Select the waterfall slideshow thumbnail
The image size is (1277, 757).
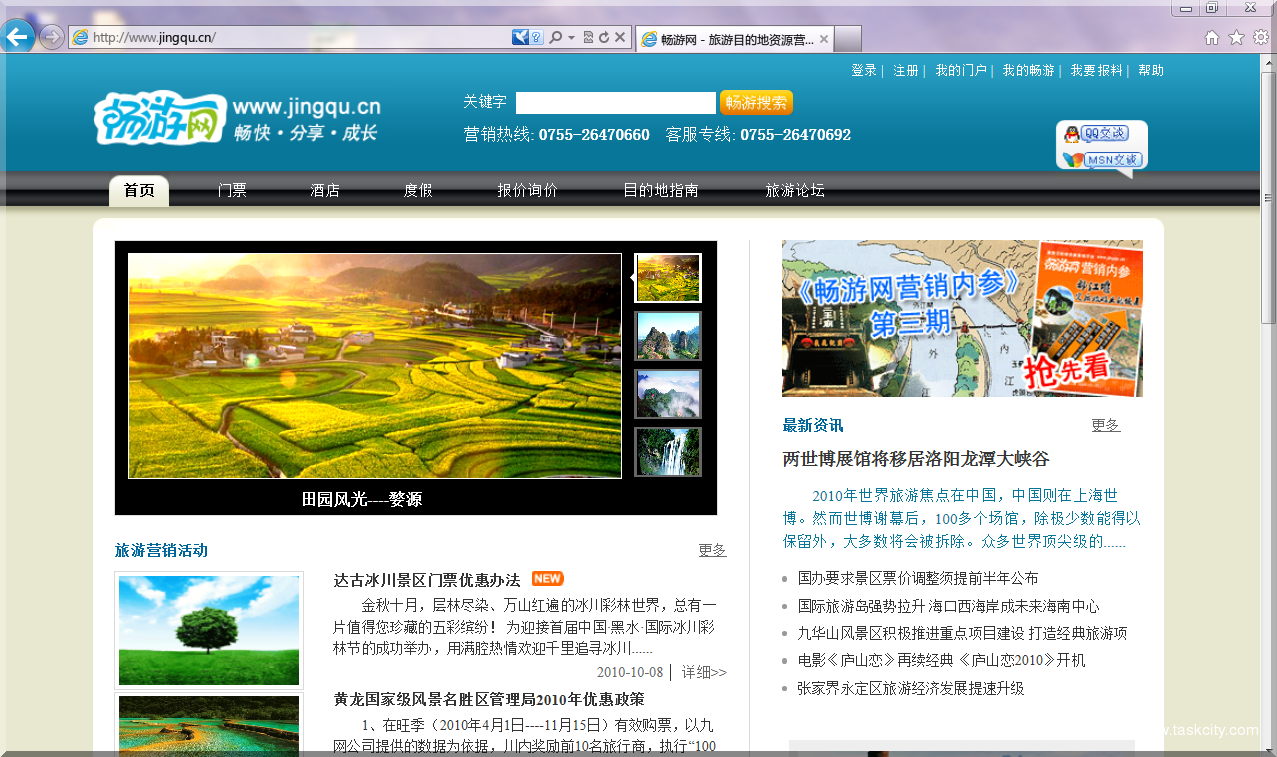[x=668, y=452]
